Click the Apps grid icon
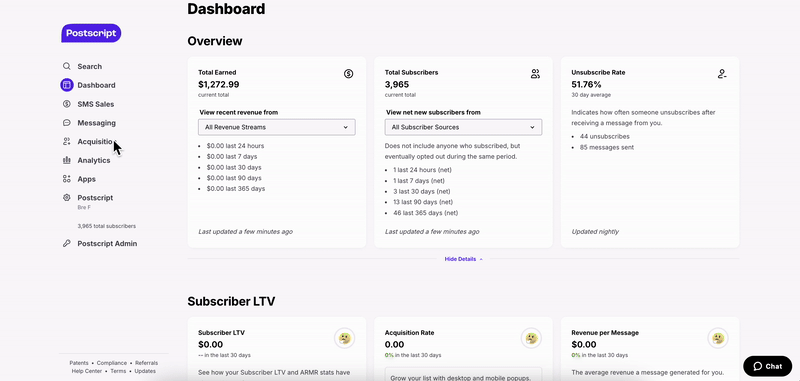 click(67, 179)
